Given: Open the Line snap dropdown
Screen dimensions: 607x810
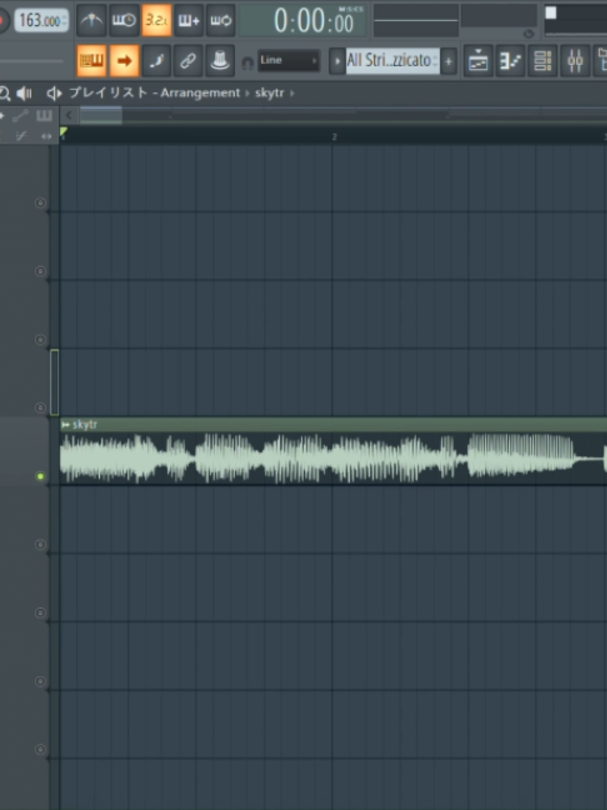Looking at the screenshot, I should [x=289, y=60].
